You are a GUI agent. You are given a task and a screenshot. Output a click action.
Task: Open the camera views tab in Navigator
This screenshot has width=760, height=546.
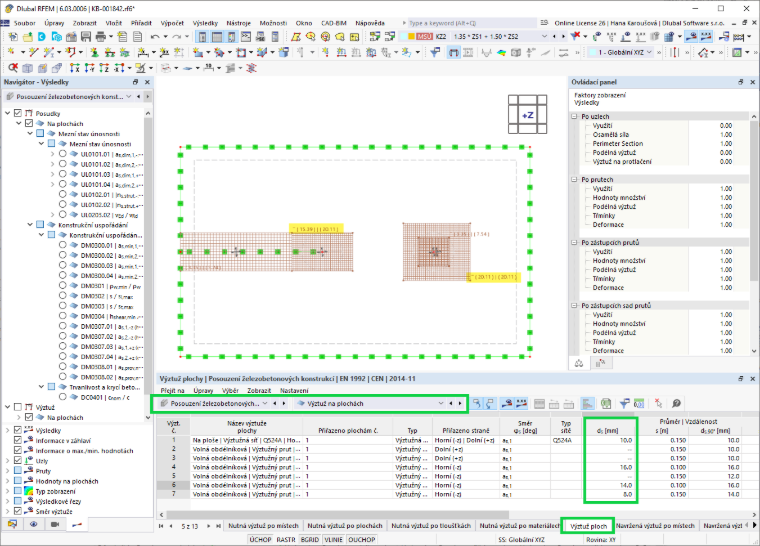(x=55, y=524)
